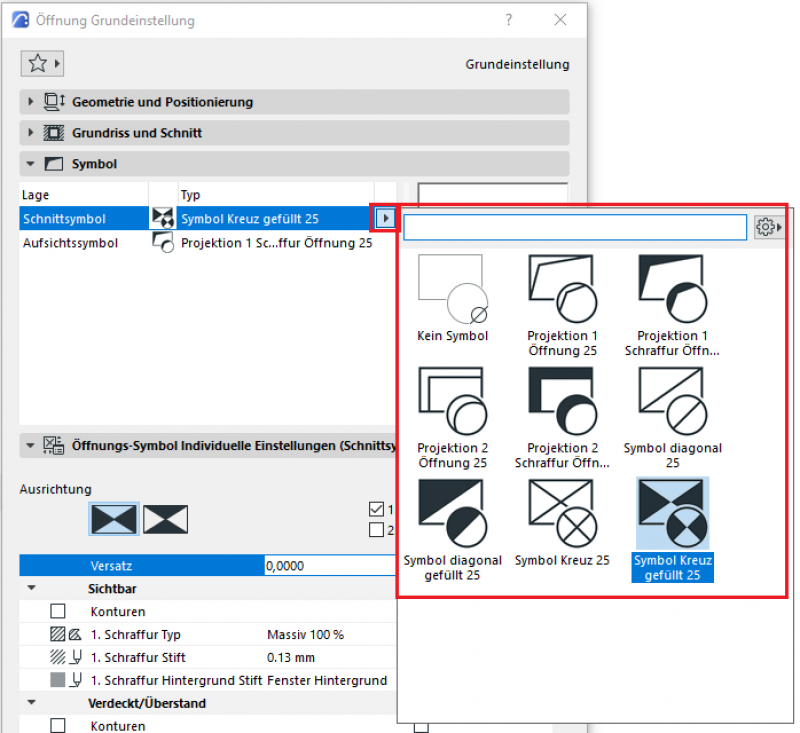Enable Konturen checkbox under Verdeckt/Überstand

(x=58, y=725)
